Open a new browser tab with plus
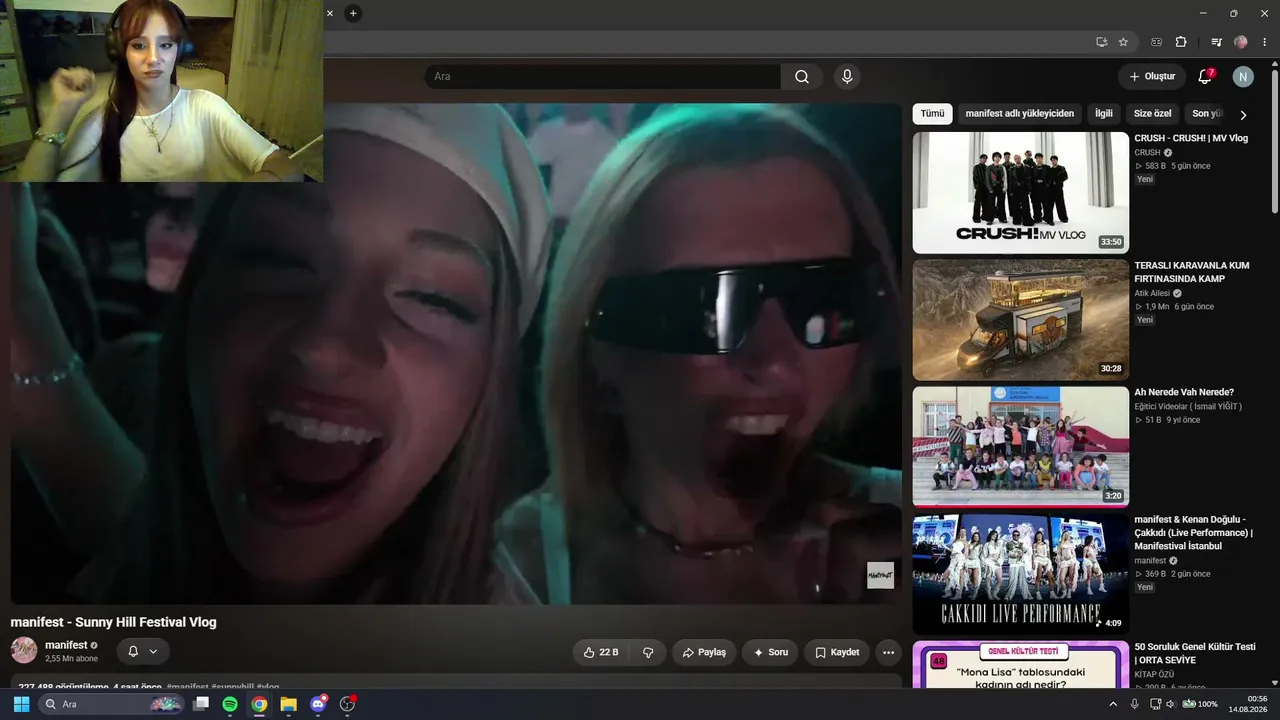 tap(353, 13)
